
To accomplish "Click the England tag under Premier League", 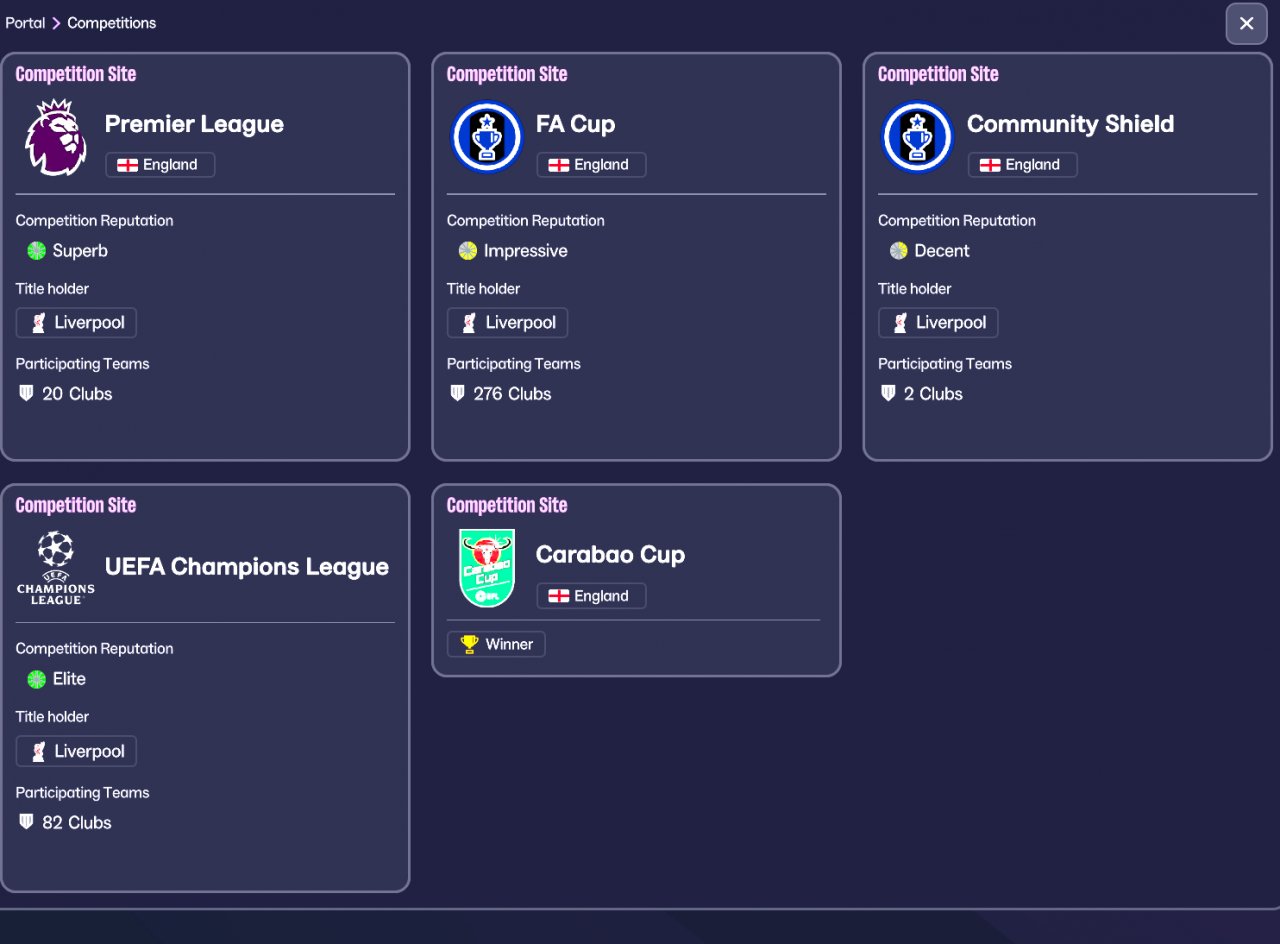I will pyautogui.click(x=160, y=165).
